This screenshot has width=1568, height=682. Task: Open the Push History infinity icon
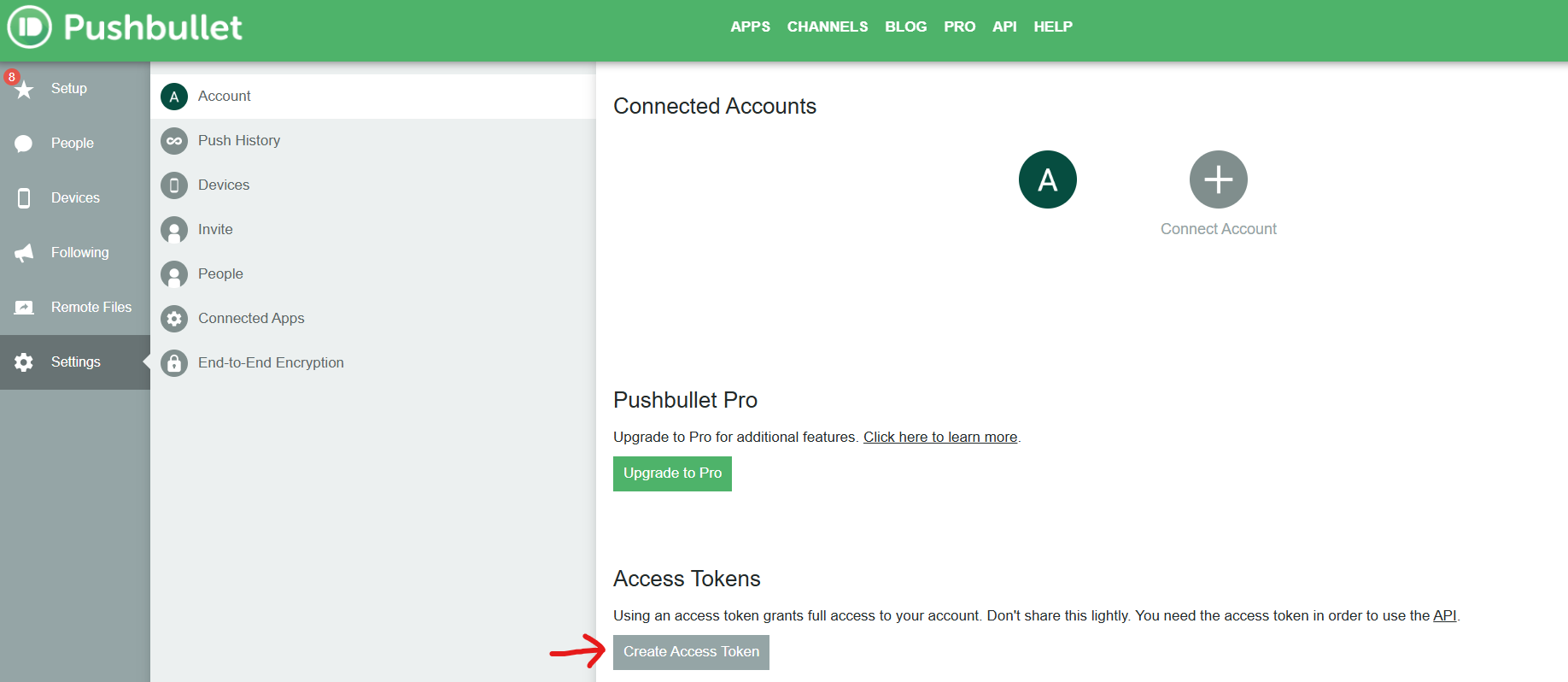pos(174,141)
